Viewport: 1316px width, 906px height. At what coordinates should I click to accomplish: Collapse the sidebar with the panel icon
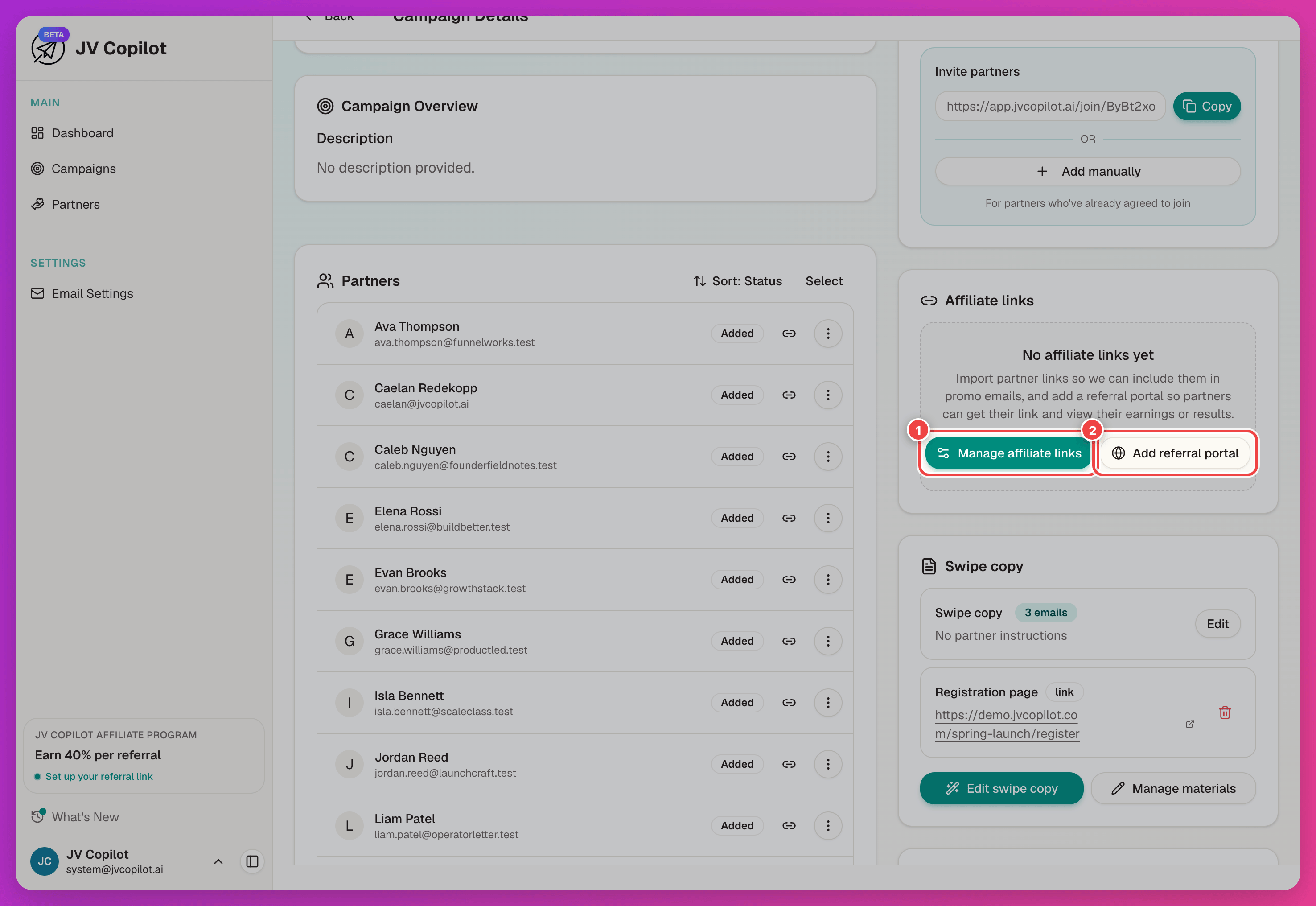[252, 862]
